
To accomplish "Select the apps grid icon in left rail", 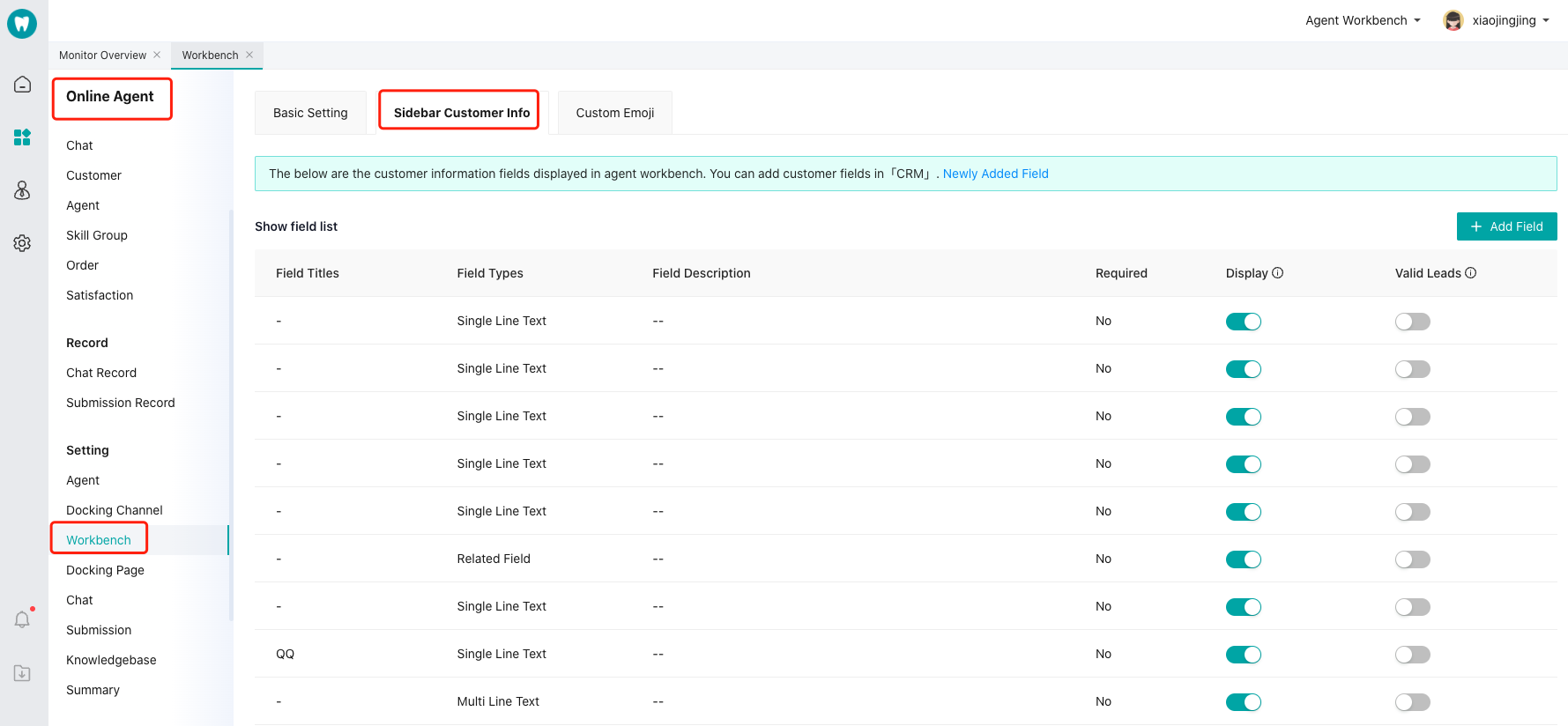I will point(22,137).
